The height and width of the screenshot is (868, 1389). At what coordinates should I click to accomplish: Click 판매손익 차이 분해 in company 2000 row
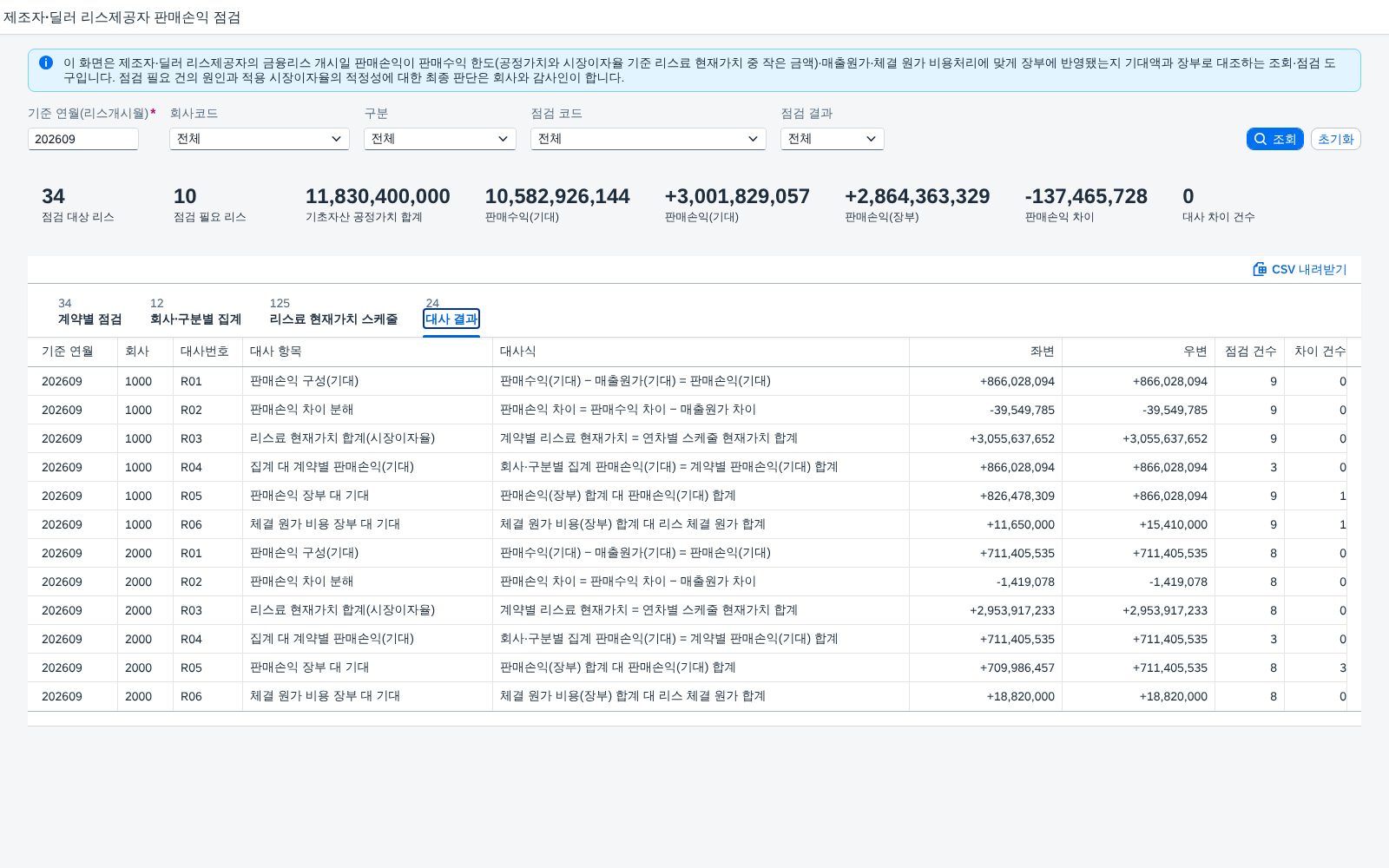[x=301, y=582]
